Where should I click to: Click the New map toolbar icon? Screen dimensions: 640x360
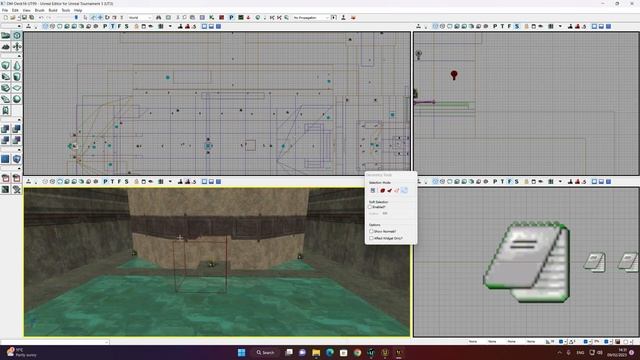click(6, 18)
